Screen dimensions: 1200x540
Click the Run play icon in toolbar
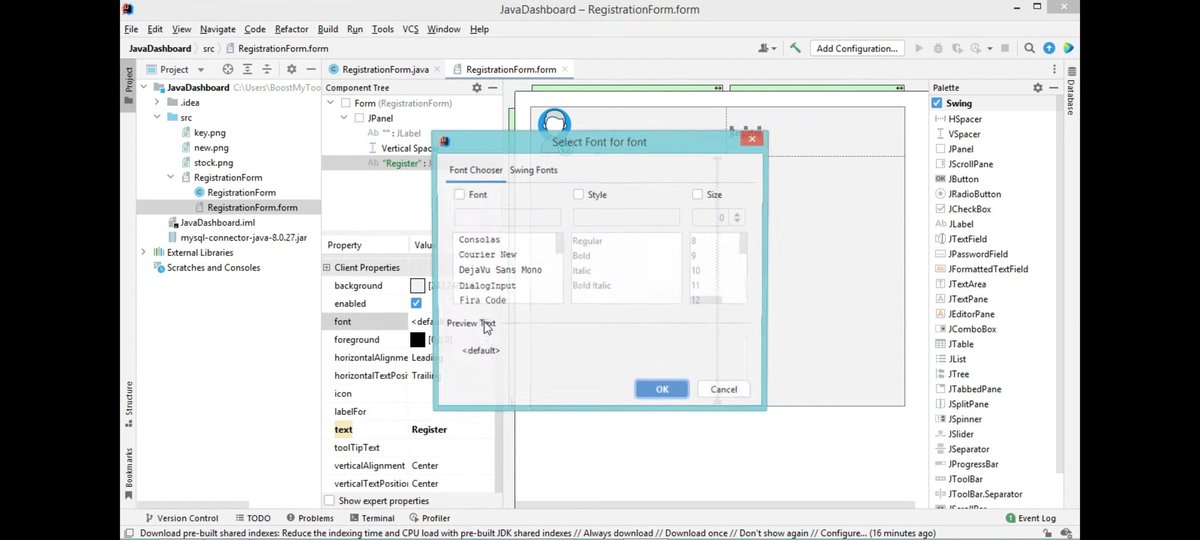click(x=919, y=48)
